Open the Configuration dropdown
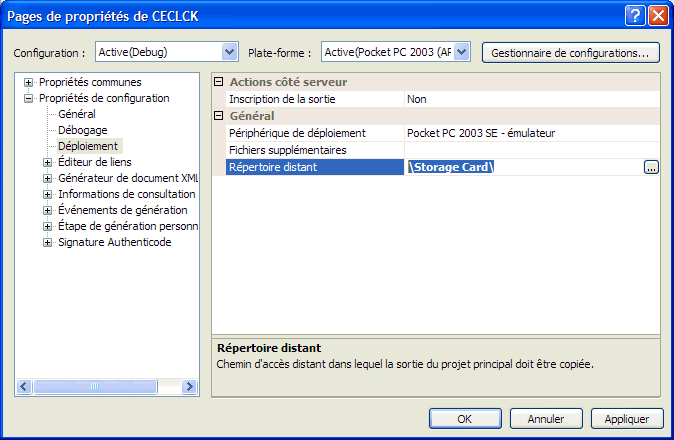The width and height of the screenshot is (674, 440). click(x=230, y=52)
